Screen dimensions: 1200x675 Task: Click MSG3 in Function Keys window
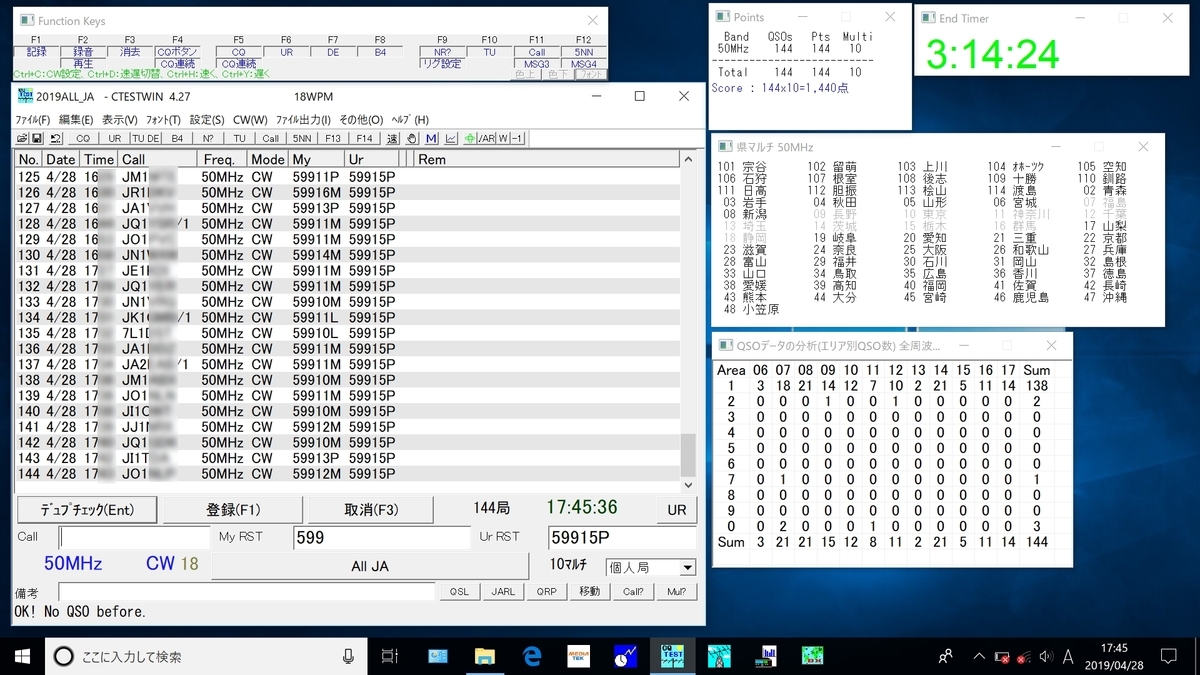pos(537,64)
